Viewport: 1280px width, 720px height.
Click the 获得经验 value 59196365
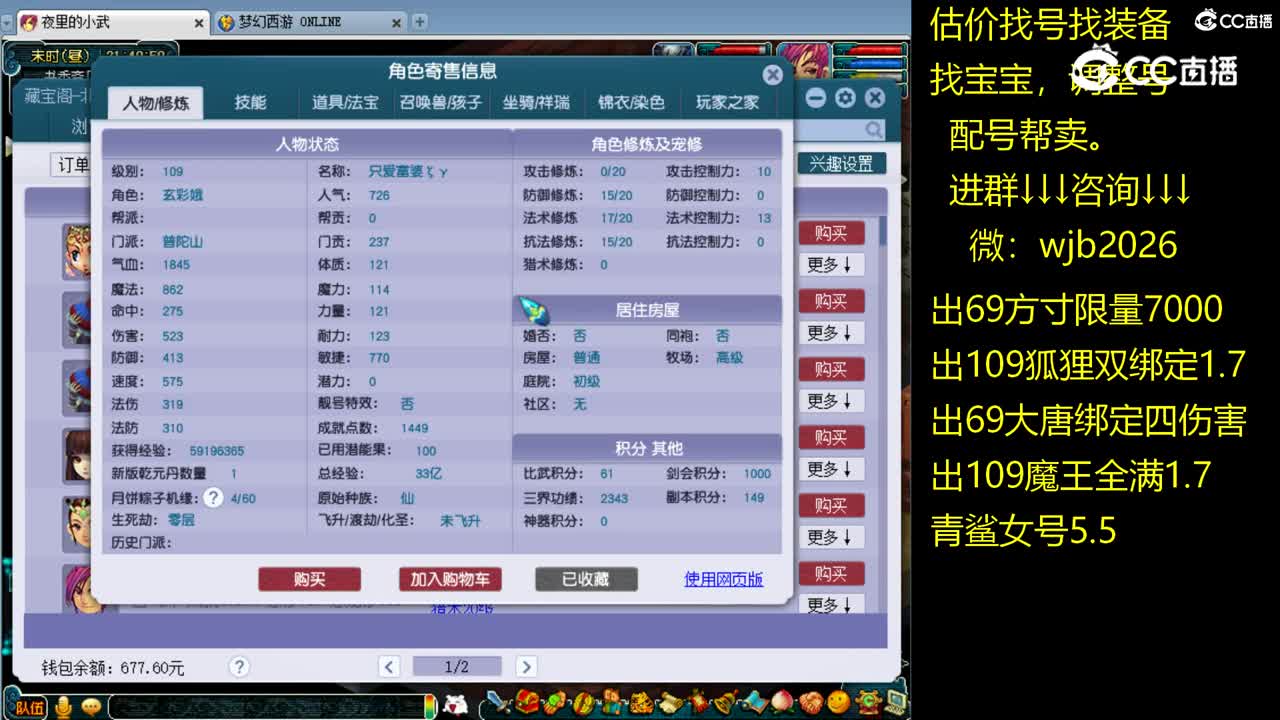click(217, 451)
